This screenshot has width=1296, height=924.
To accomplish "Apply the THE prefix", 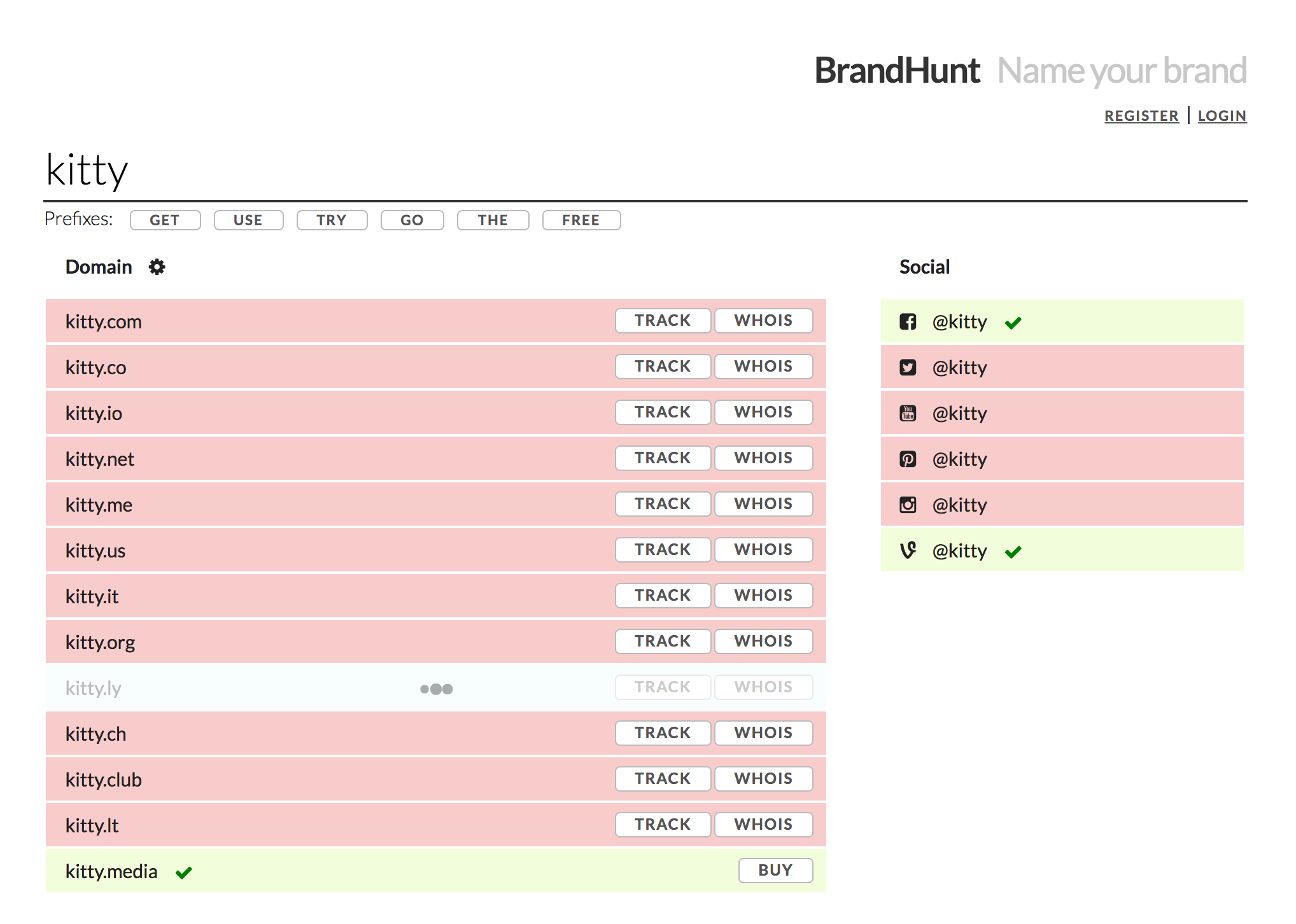I will (493, 220).
